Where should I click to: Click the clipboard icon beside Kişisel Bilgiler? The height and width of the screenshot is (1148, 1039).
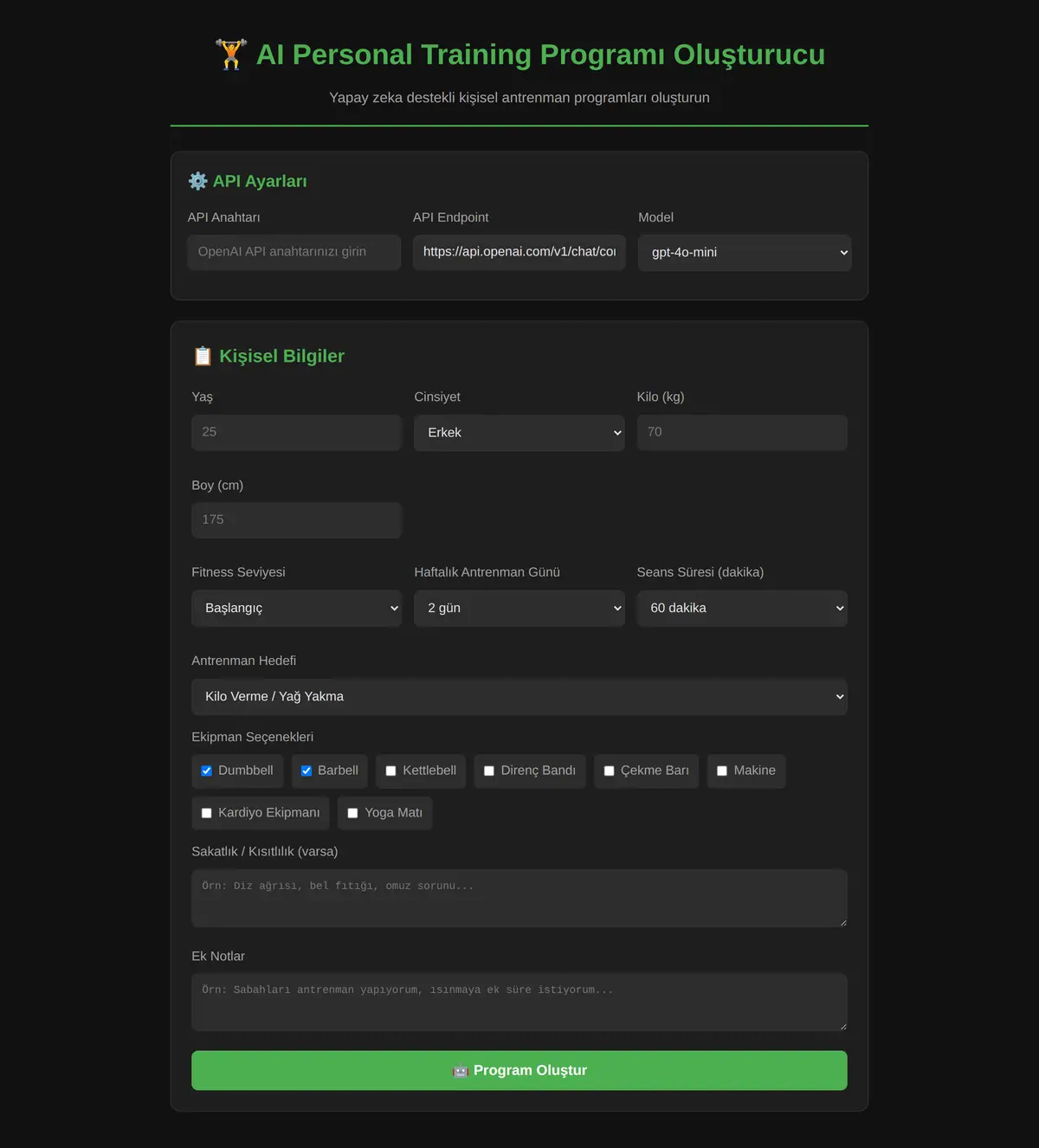(203, 356)
